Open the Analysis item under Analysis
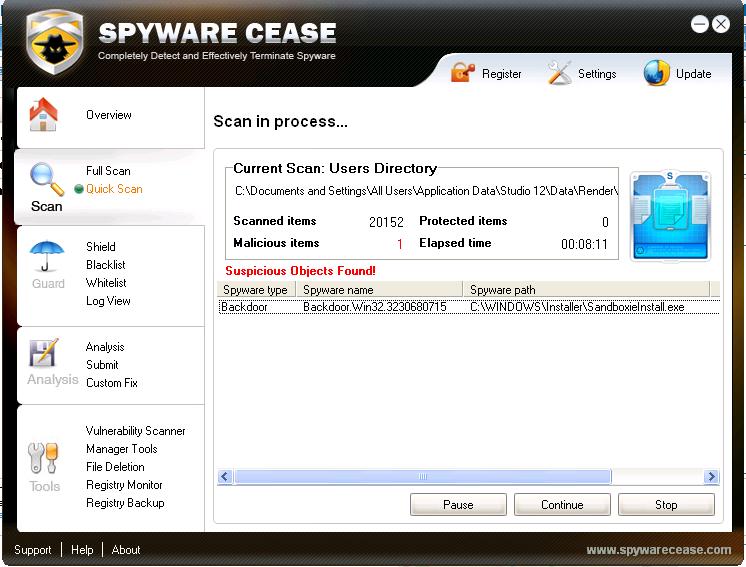746x567 pixels. coord(105,347)
